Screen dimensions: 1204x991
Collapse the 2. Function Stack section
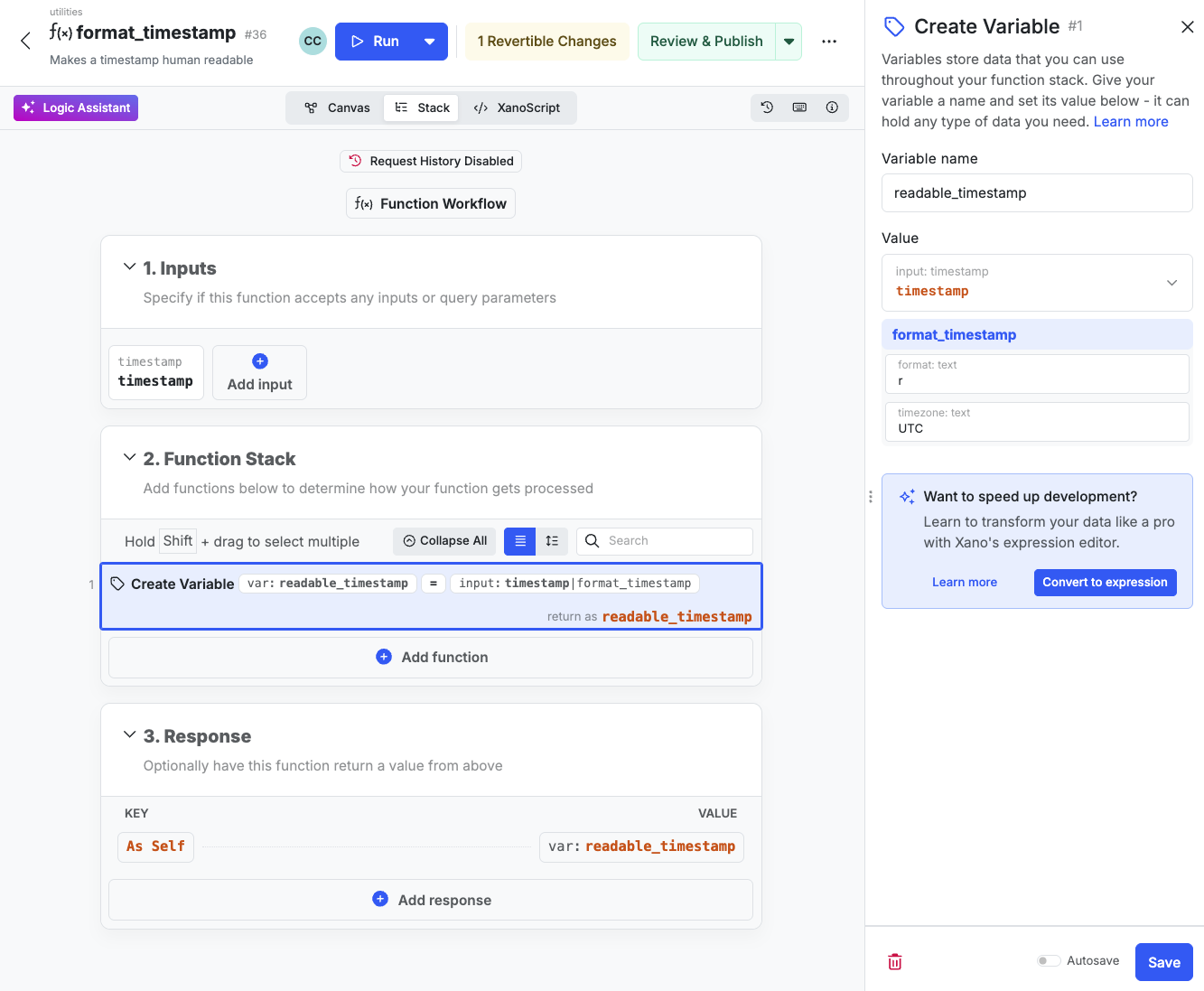[x=129, y=458]
